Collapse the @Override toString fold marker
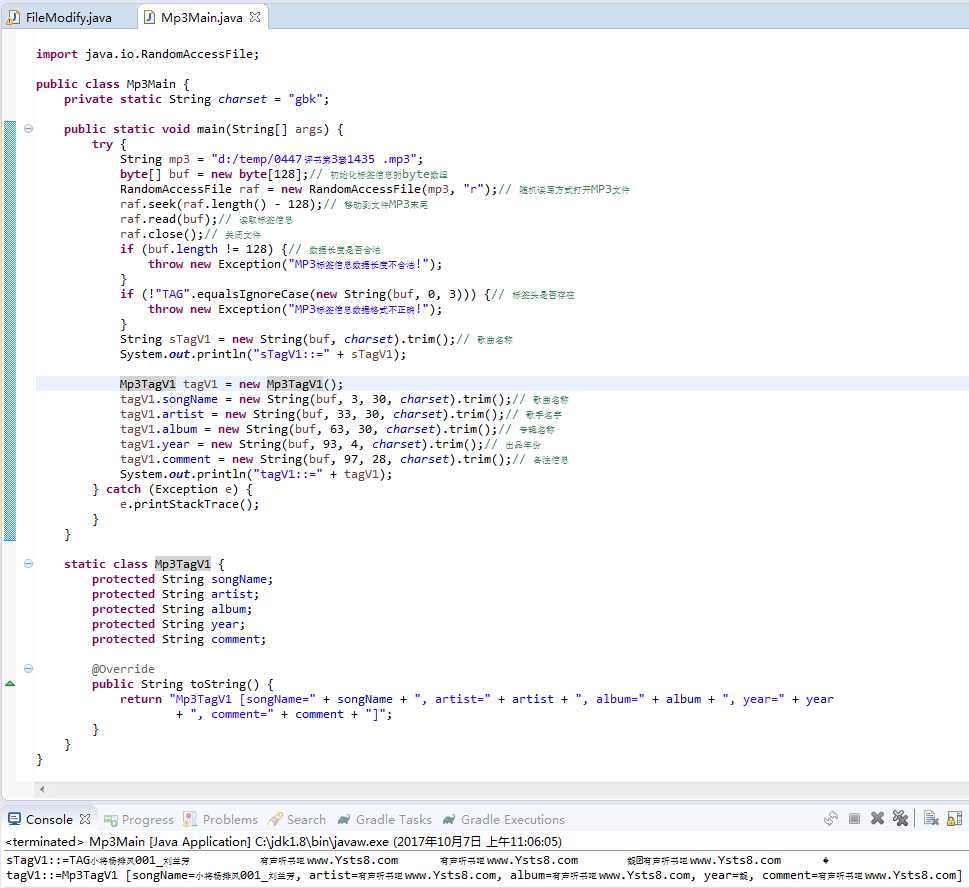This screenshot has height=888, width=969. tap(28, 669)
